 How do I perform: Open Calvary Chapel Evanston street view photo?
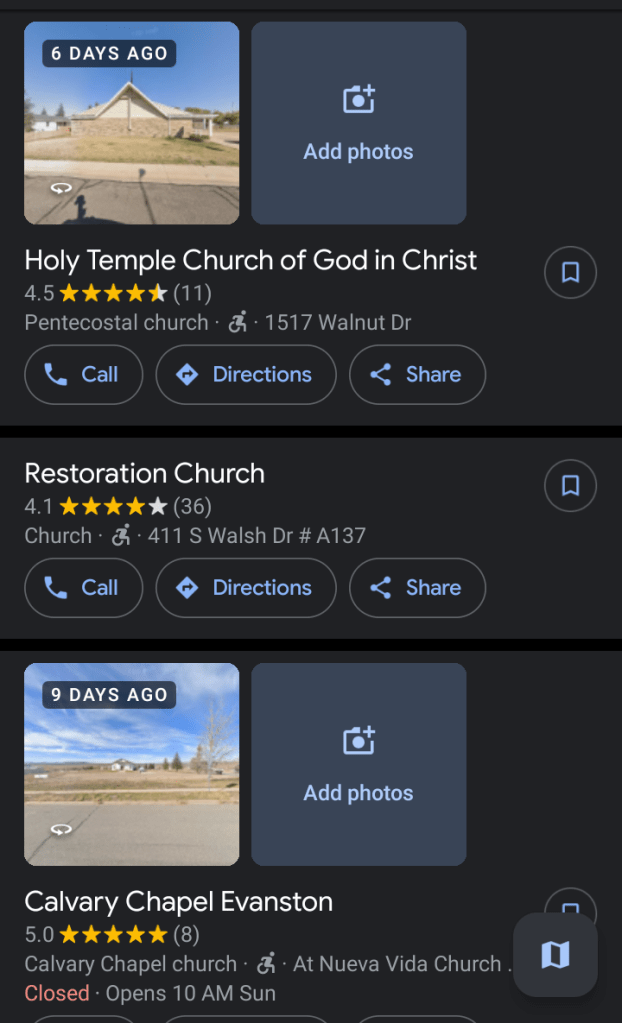pyautogui.click(x=131, y=764)
